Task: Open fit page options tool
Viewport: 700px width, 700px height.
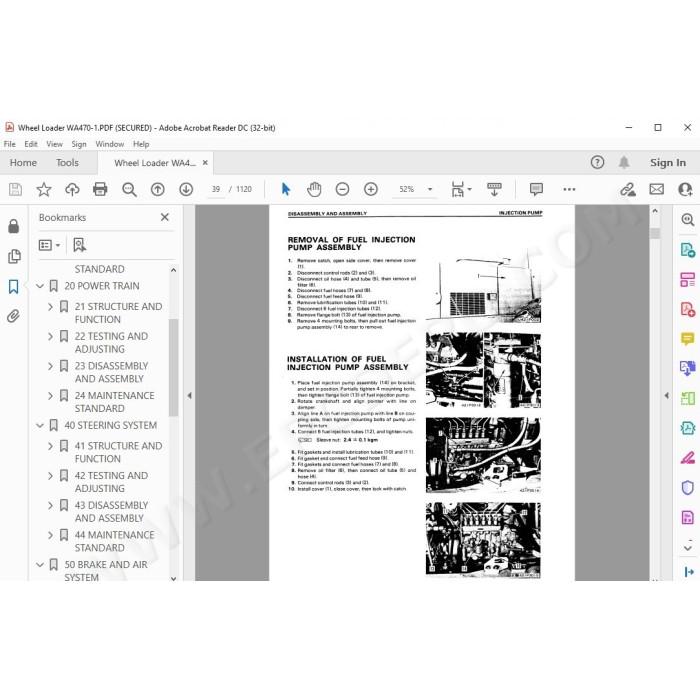Action: coord(461,189)
